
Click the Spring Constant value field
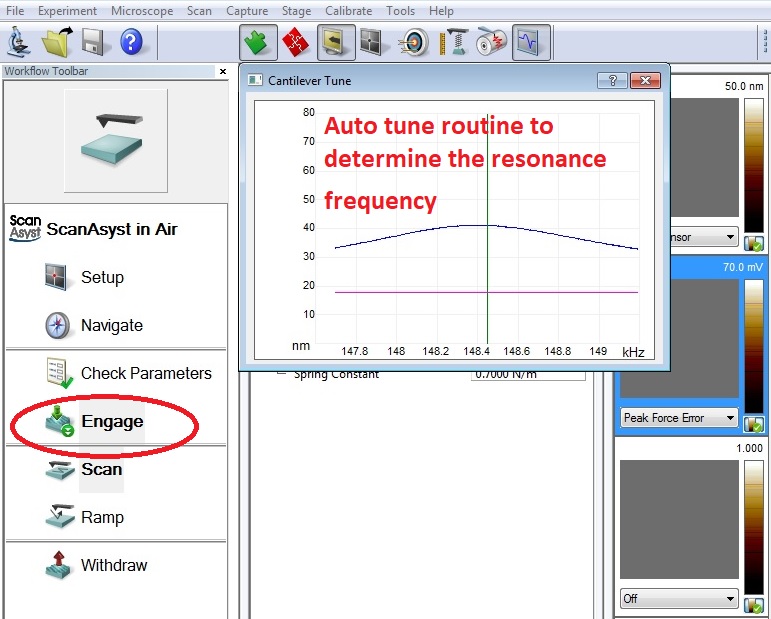point(527,374)
